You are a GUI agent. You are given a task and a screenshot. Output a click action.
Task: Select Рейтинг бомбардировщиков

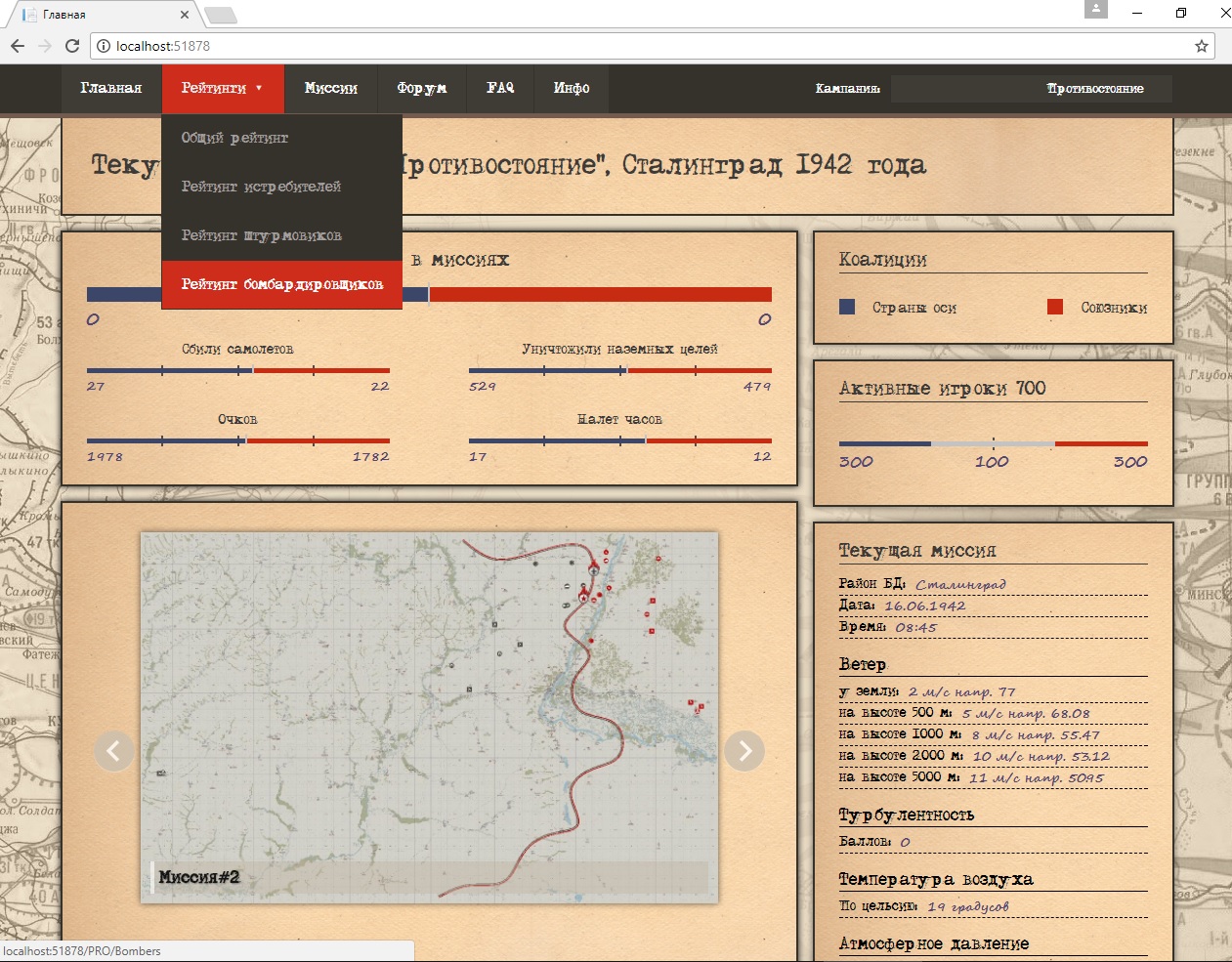click(281, 285)
